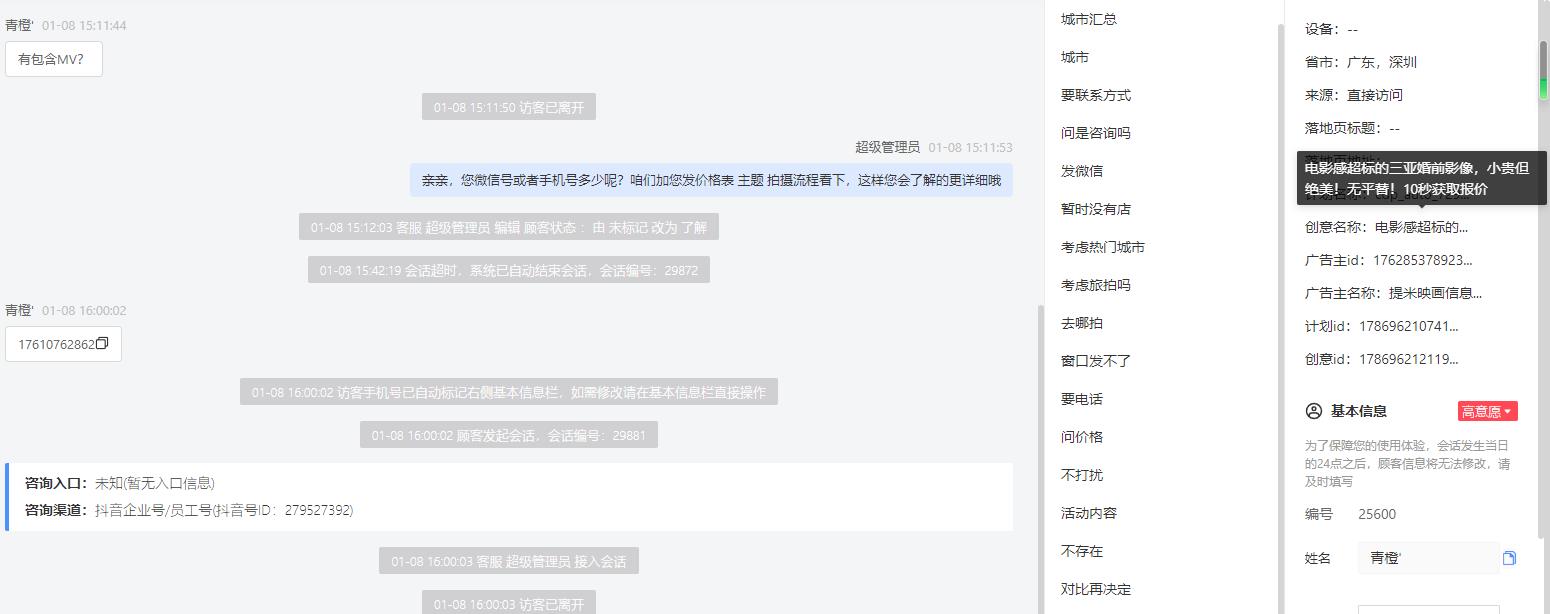Open the 高意愿 dropdown tag
The width and height of the screenshot is (1550, 614).
coord(1487,411)
